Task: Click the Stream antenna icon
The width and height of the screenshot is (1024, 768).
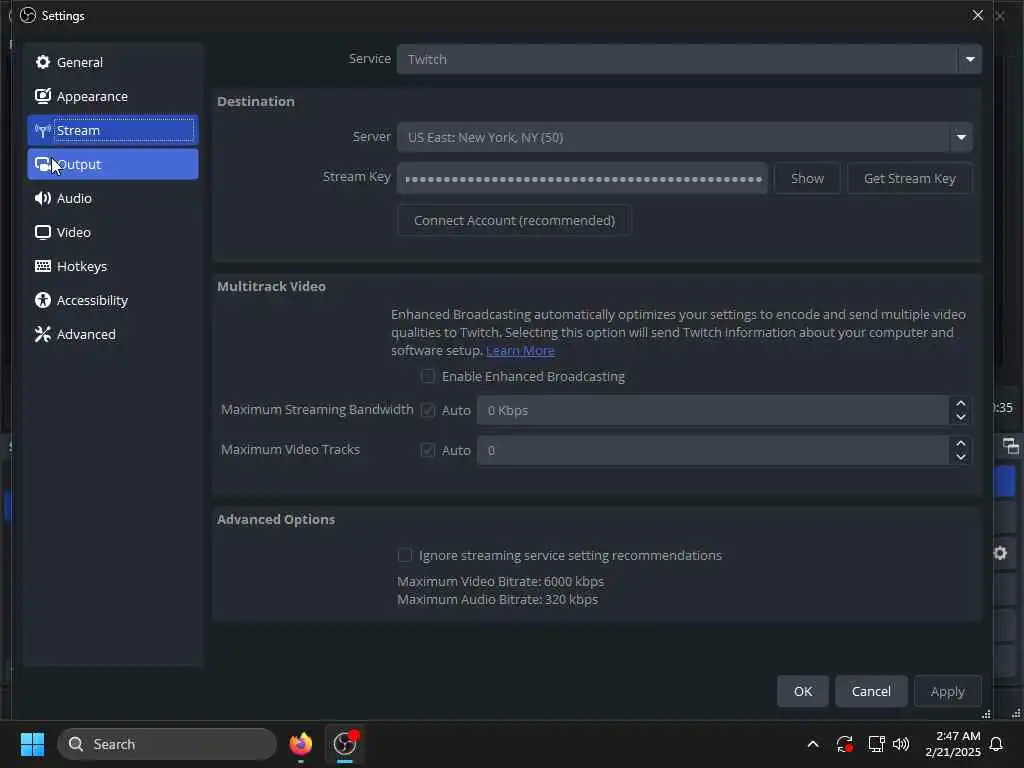Action: point(42,131)
